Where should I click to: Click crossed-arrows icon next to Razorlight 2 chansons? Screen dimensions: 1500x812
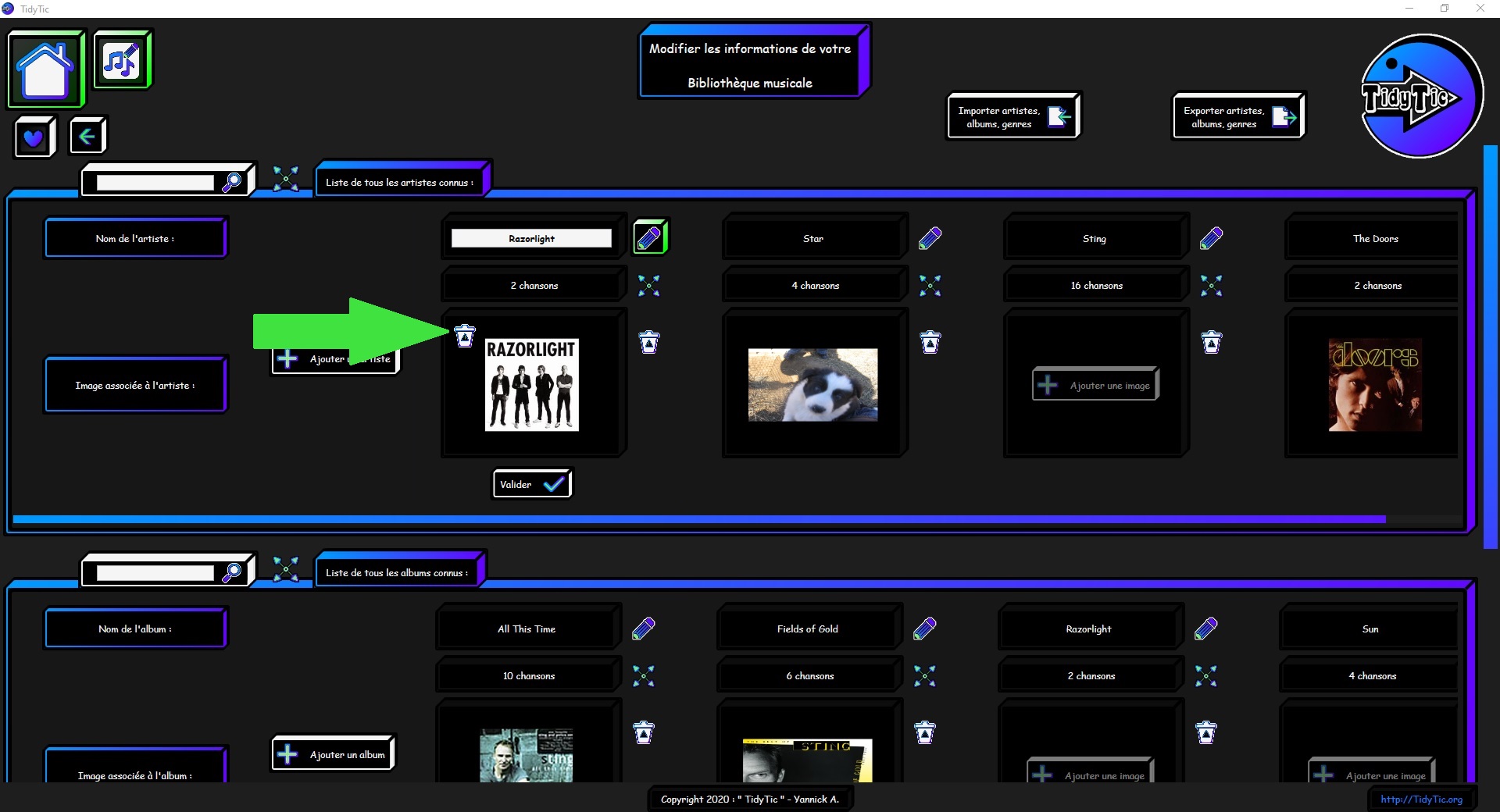(649, 286)
